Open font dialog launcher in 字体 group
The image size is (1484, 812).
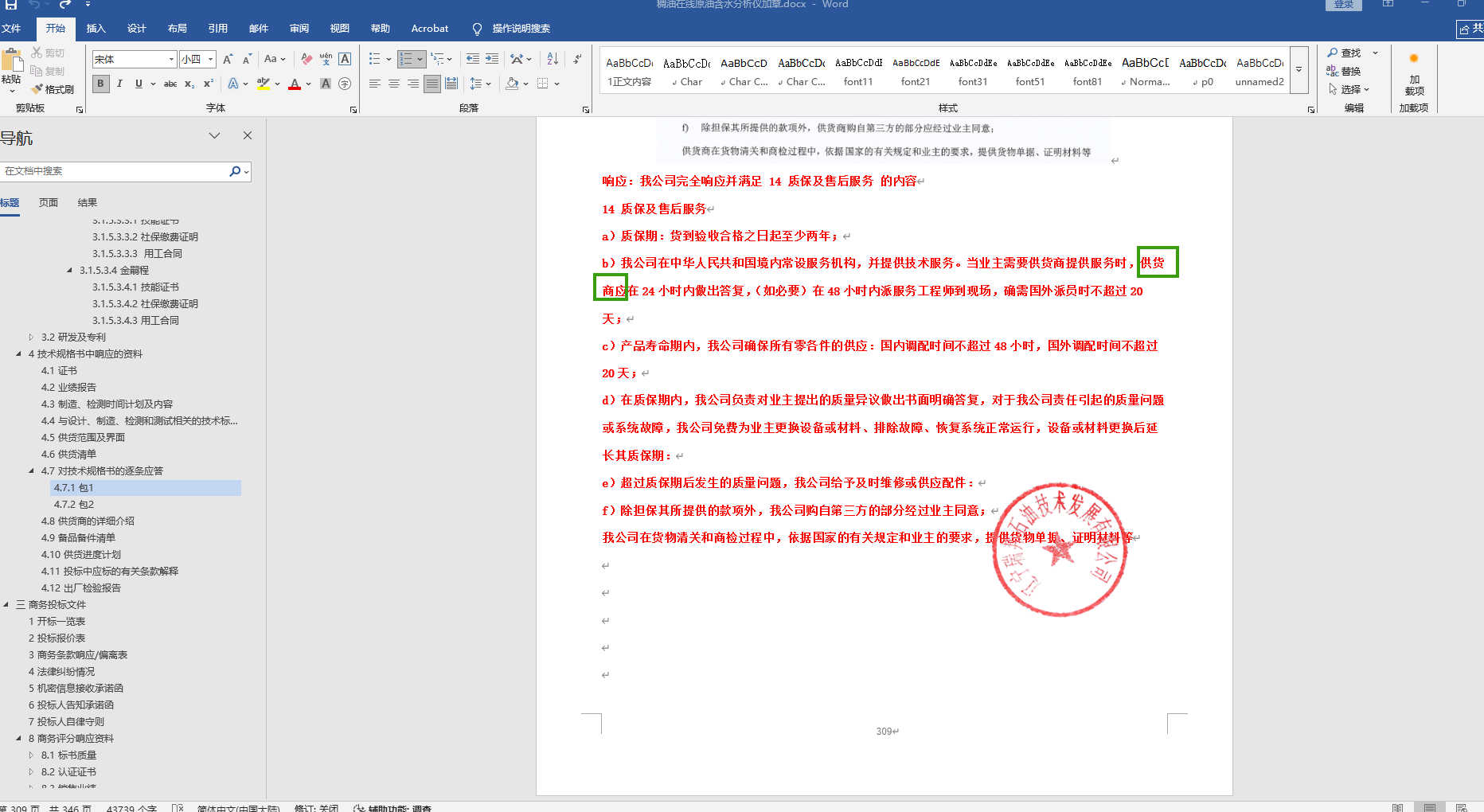(x=353, y=110)
